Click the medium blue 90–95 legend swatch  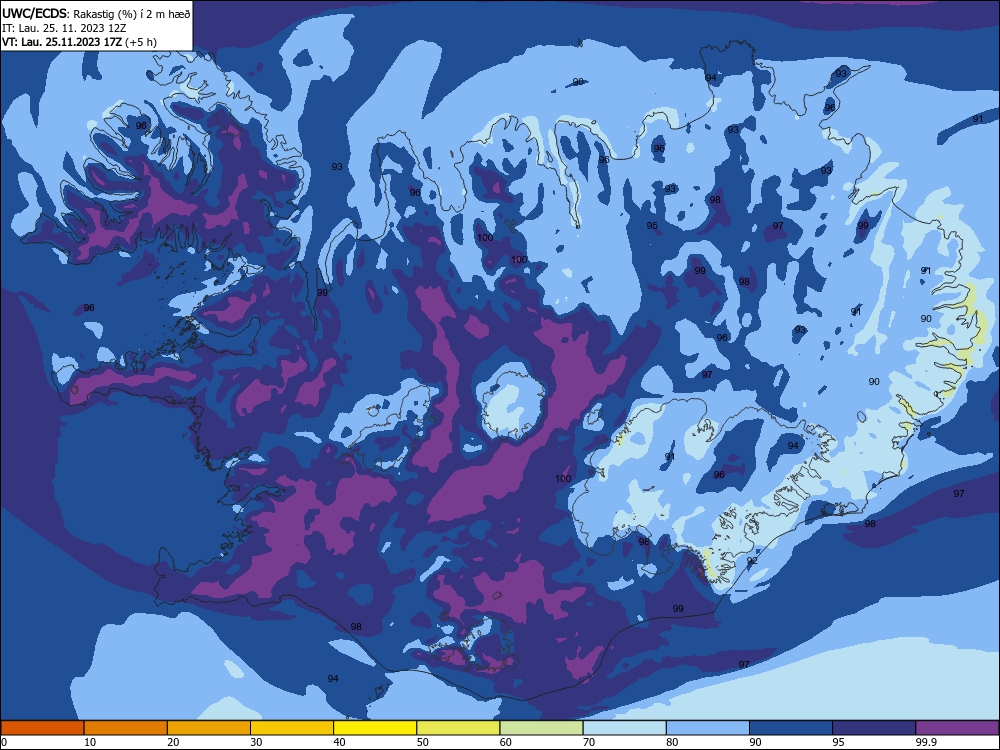(x=791, y=728)
